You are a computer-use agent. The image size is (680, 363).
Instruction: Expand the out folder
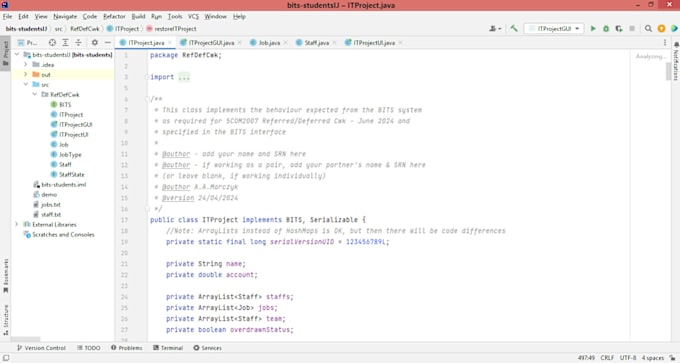tap(26, 75)
